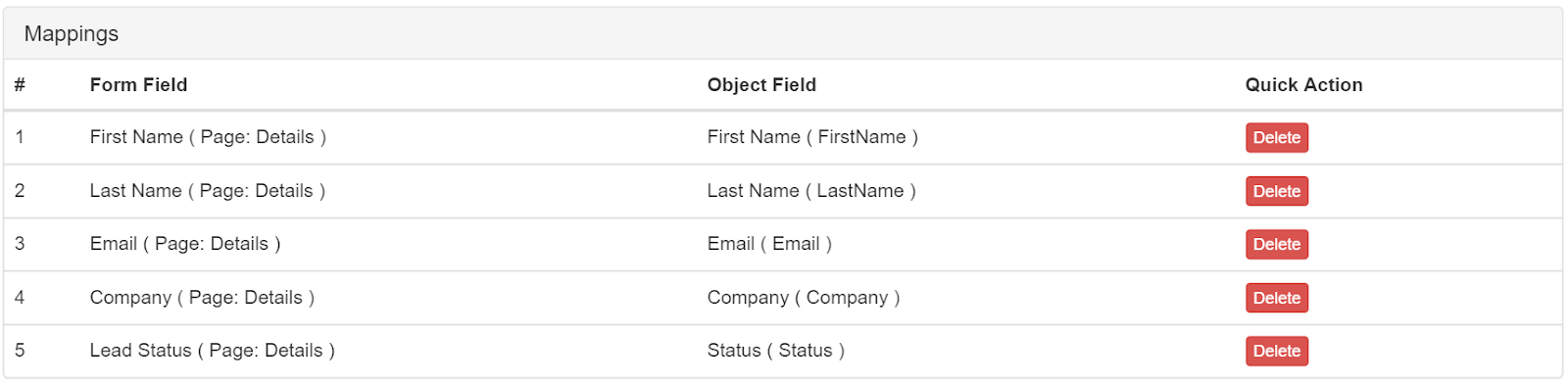Viewport: 1568px width, 384px height.
Task: Click the # column header
Action: [20, 85]
